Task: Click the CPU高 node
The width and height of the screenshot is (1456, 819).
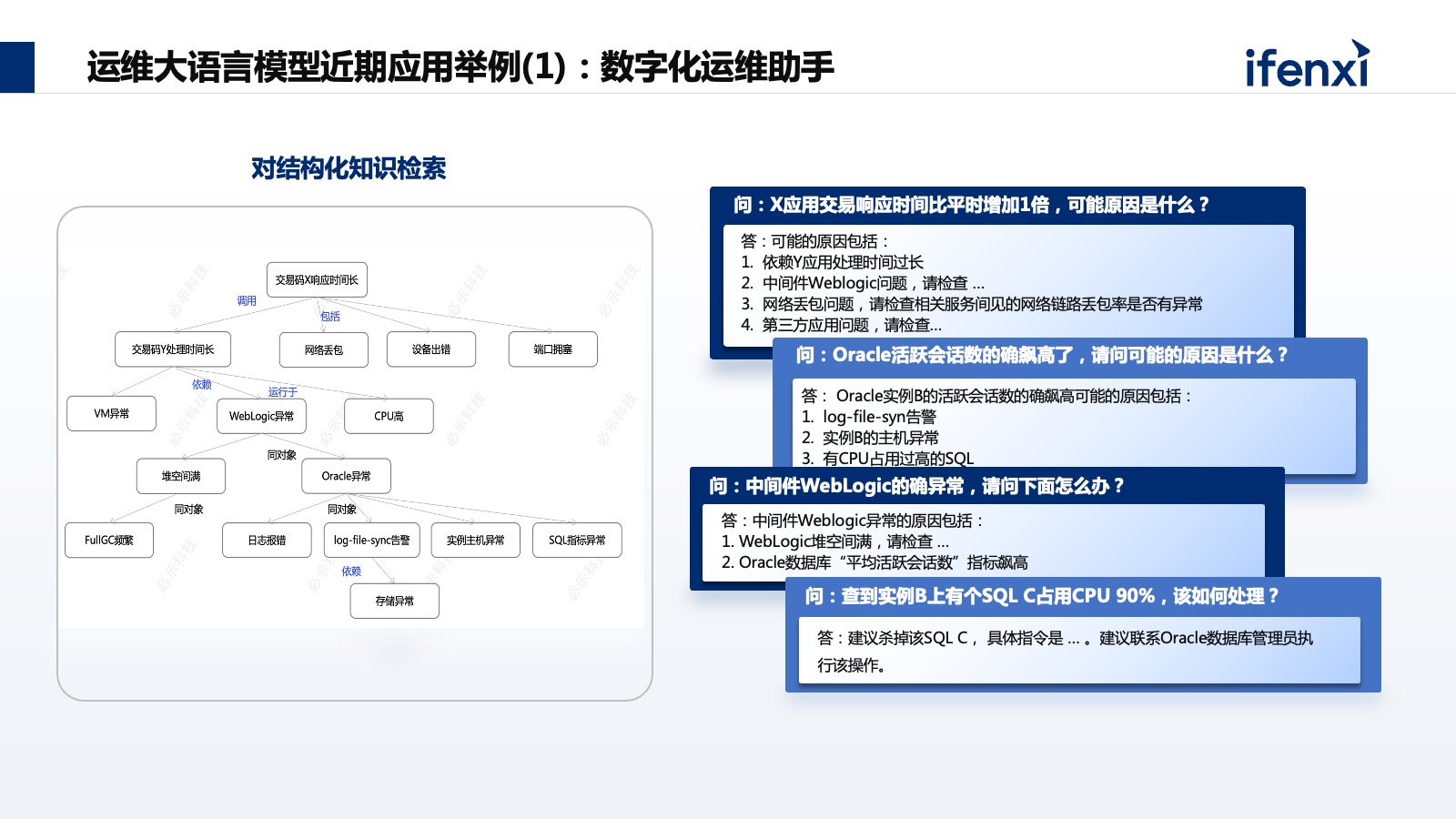Action: (389, 416)
